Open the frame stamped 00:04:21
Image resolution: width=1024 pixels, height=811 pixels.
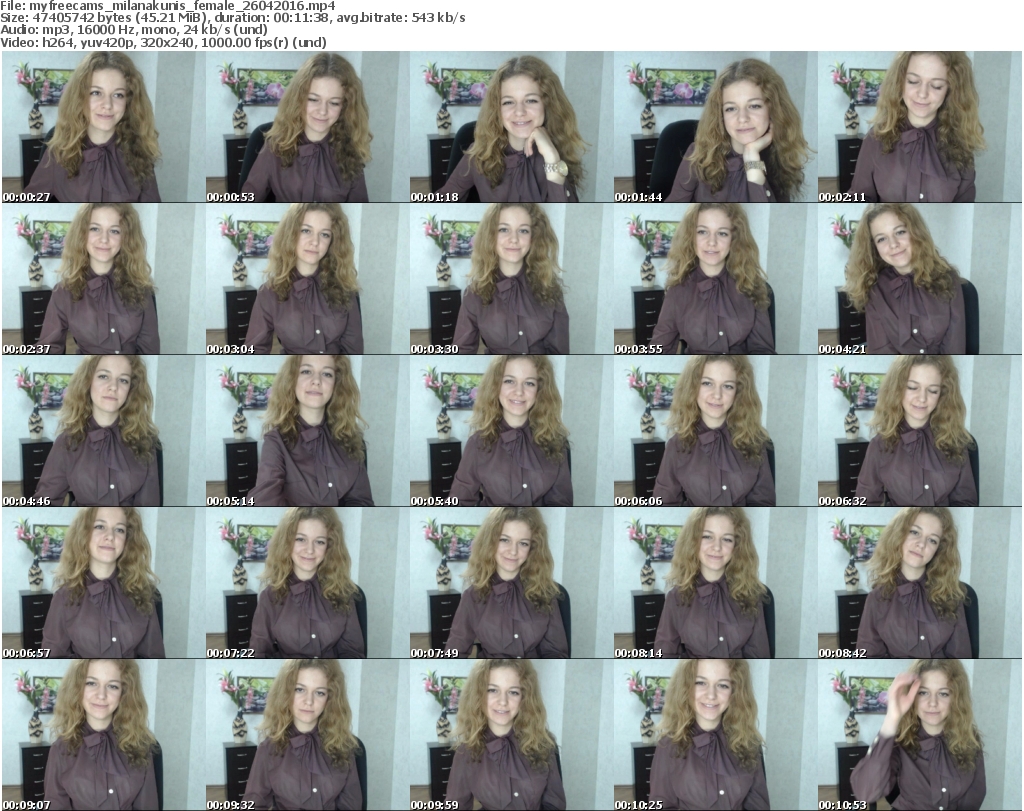point(920,279)
